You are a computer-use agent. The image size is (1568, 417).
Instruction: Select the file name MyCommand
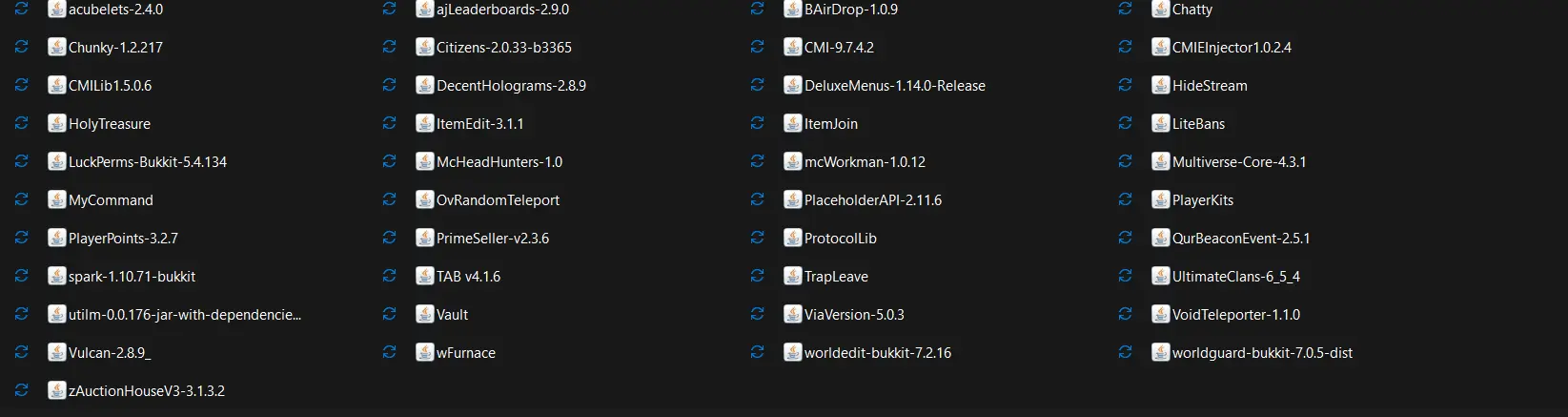point(111,200)
